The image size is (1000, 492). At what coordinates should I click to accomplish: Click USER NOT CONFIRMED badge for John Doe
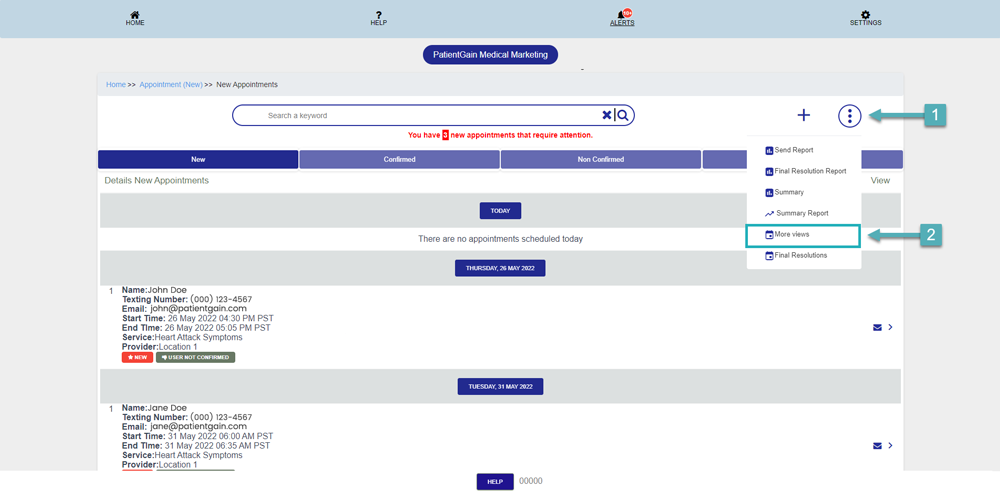(x=196, y=357)
